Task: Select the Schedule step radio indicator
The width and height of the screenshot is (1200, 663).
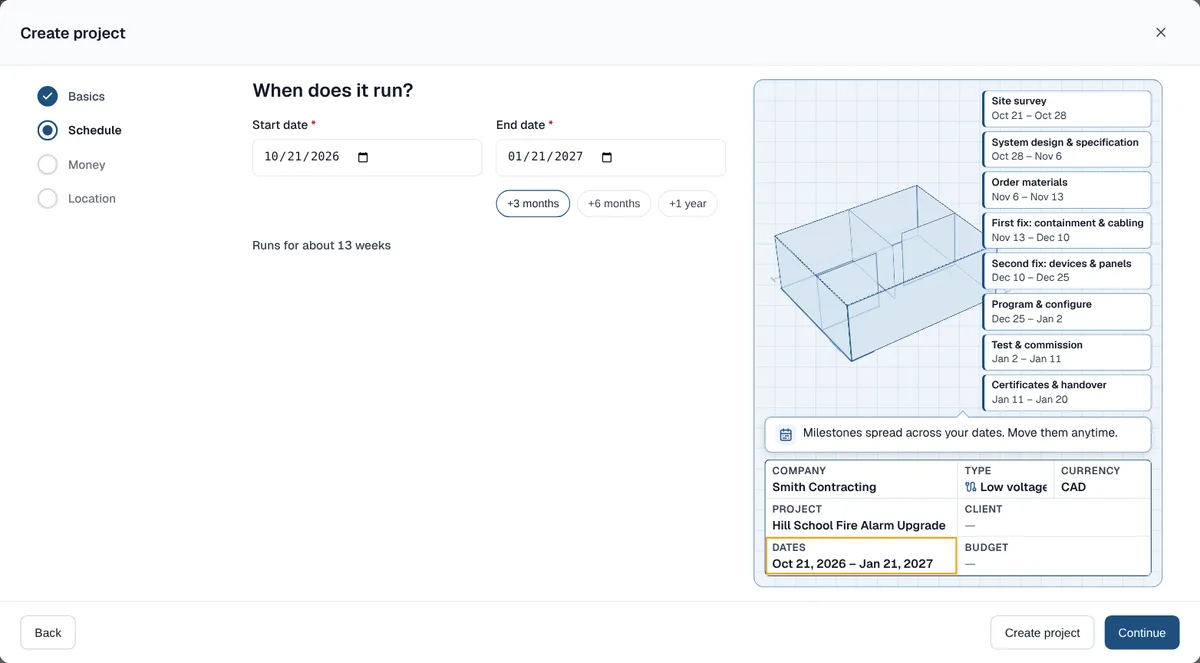Action: pos(48,130)
